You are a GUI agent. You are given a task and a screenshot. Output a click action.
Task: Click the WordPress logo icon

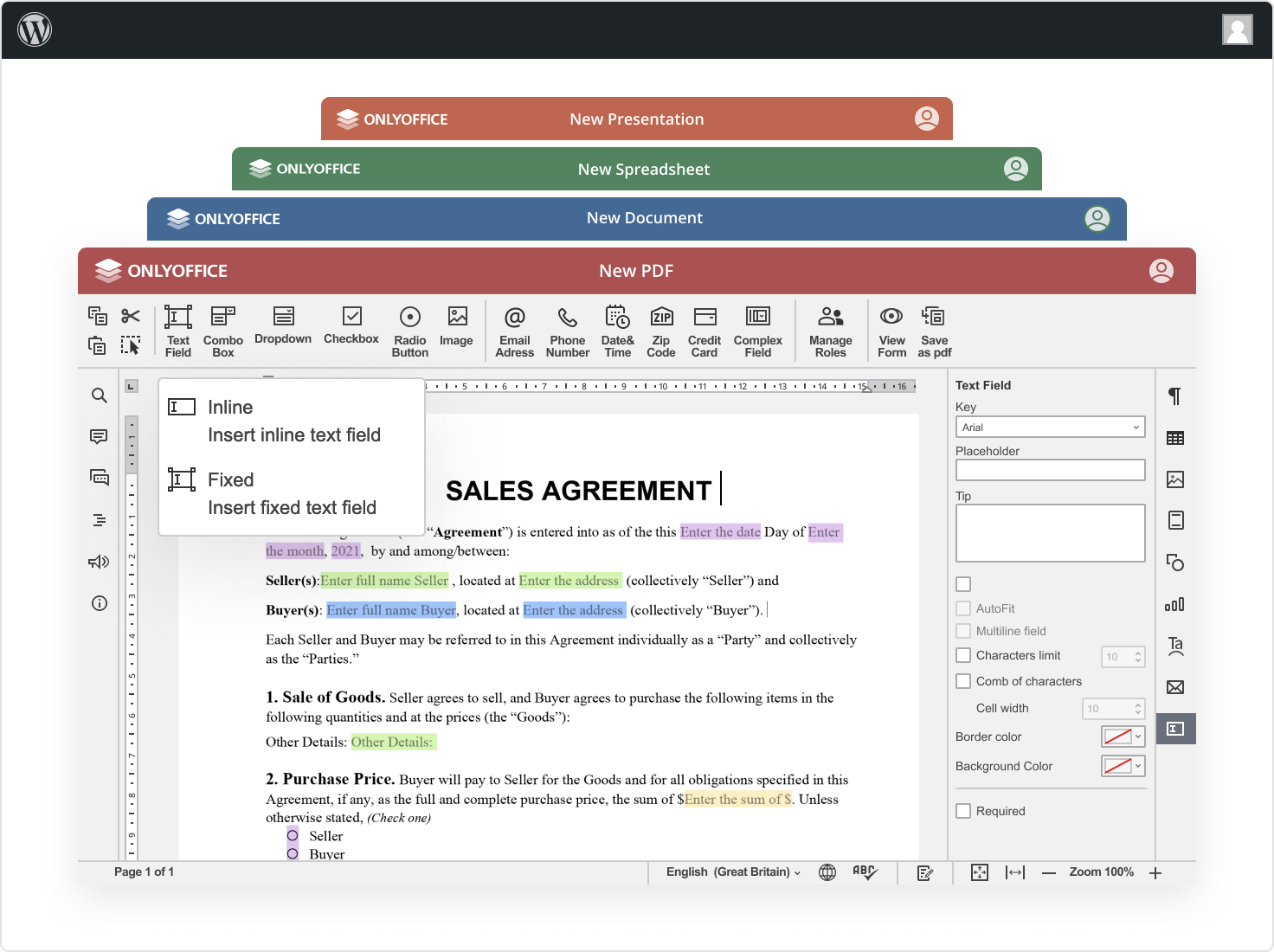(35, 30)
